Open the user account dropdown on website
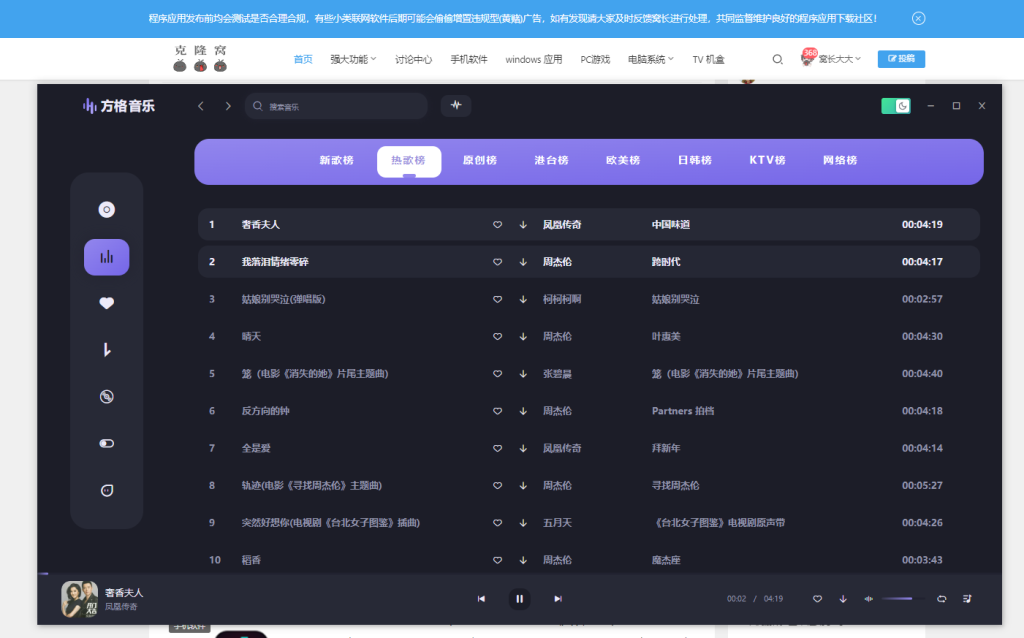Screen dimensions: 1024x638 831,59
